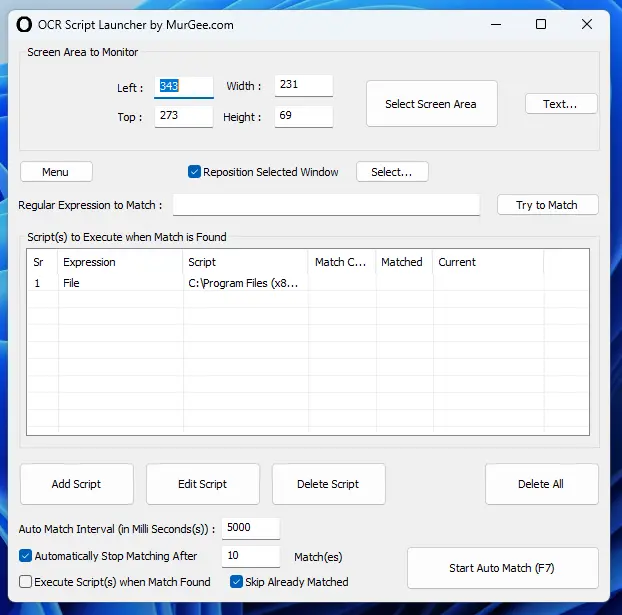Click the OCR Script Launcher app icon

[24, 25]
